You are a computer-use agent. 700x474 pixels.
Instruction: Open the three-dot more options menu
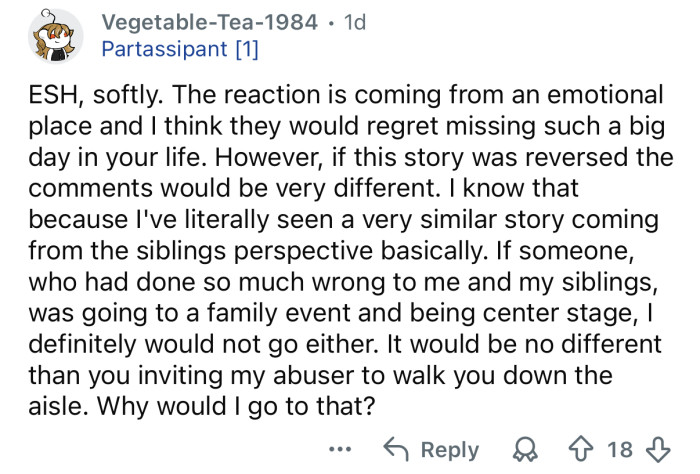tap(342, 448)
